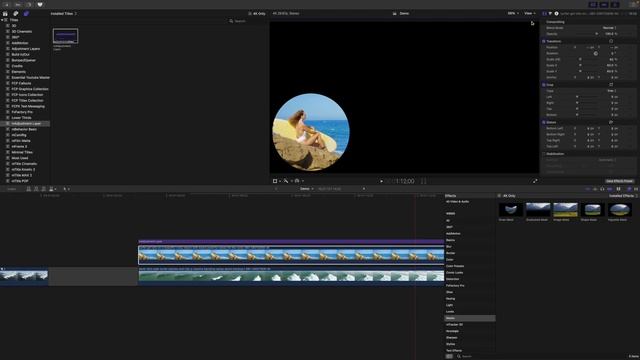Select the arrow tool in timeline toolbar
Image resolution: width=640 pixels, height=360 pixels.
[64, 189]
